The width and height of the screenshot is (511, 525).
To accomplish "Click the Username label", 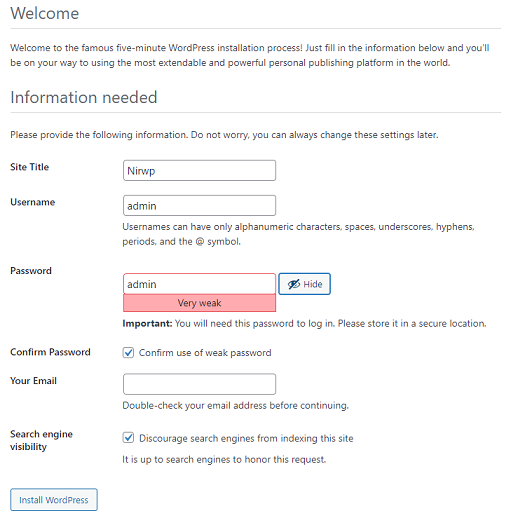I will (32, 202).
